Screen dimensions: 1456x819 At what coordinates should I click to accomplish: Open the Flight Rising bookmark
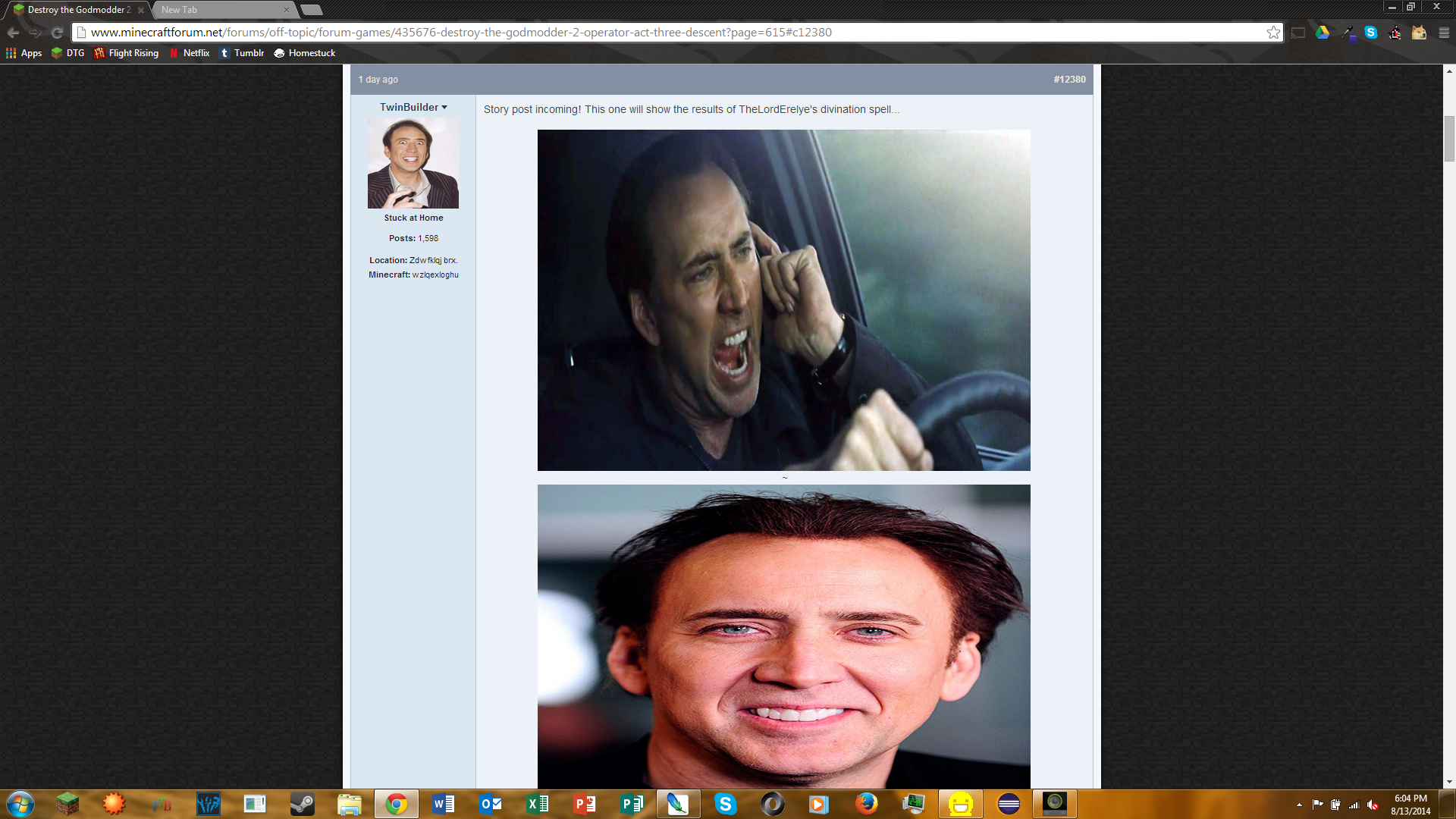[x=127, y=53]
